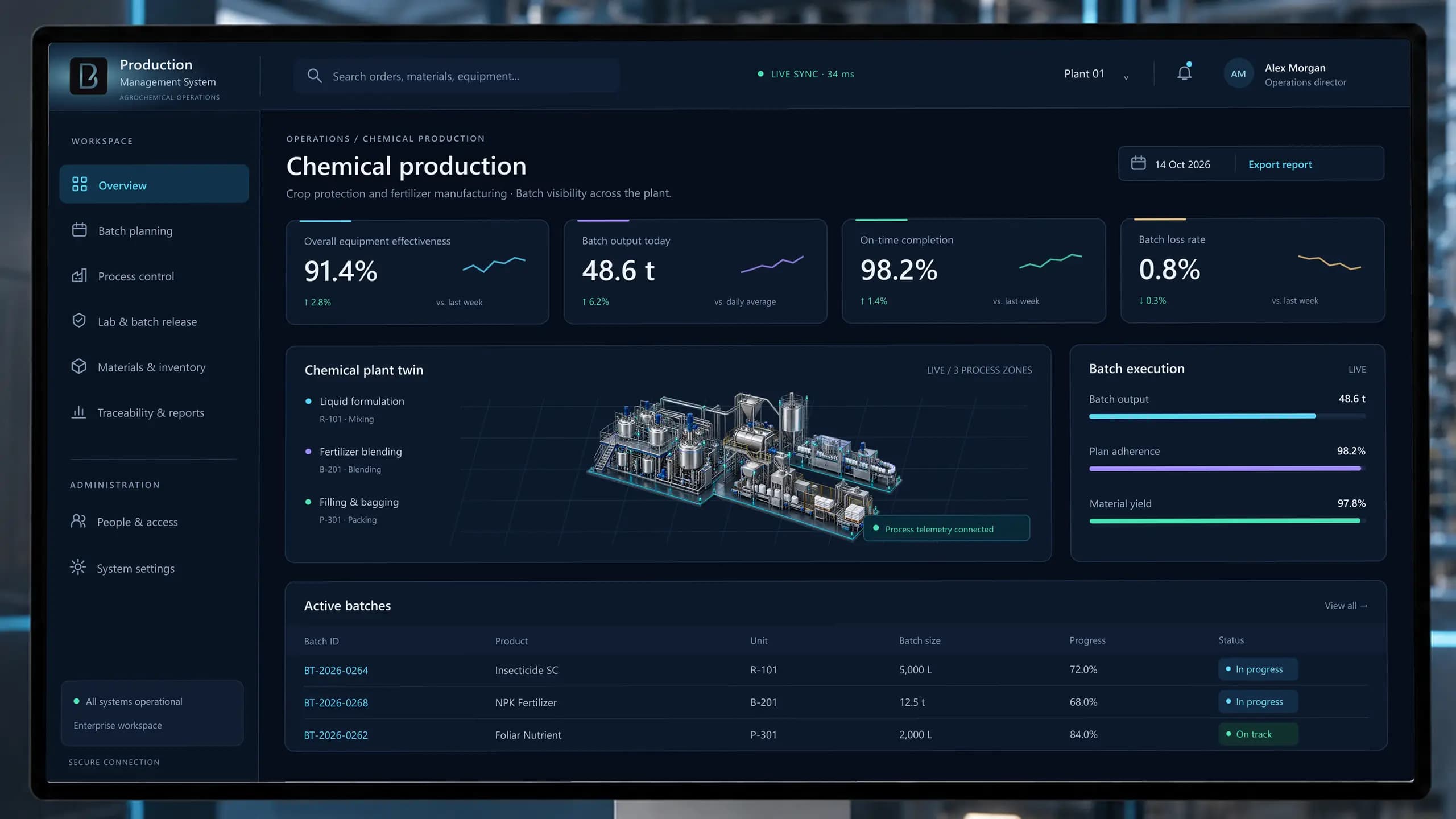
Task: Click the Plan adherence progress bar
Action: coord(1227,469)
